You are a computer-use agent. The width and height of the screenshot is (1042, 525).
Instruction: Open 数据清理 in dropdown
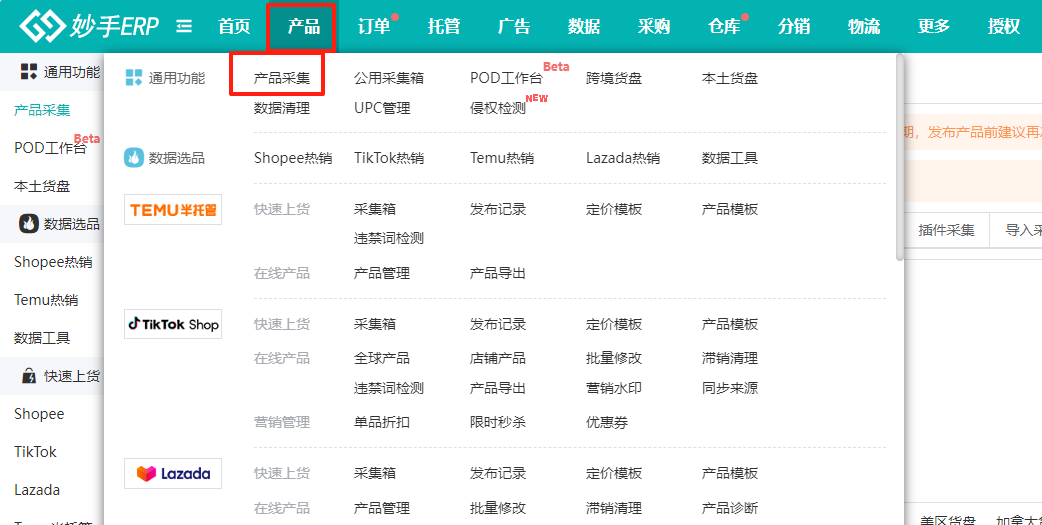[282, 108]
